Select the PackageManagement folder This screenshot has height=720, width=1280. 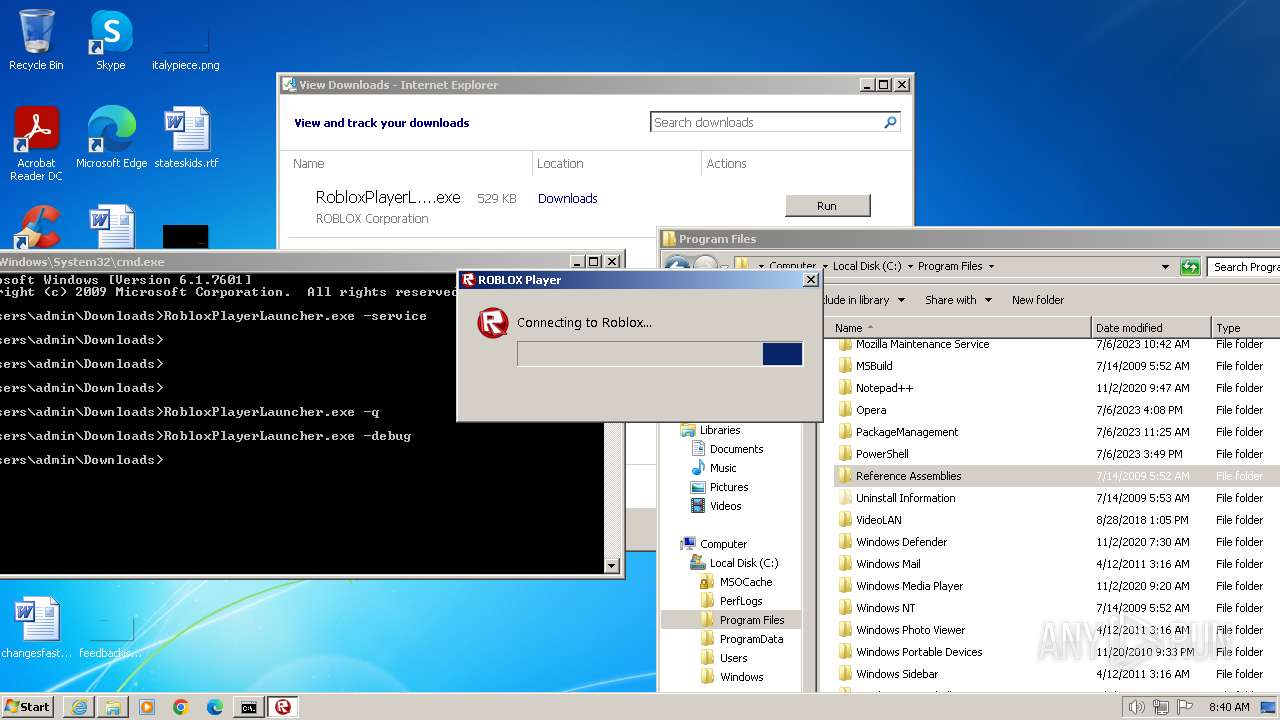click(x=906, y=432)
